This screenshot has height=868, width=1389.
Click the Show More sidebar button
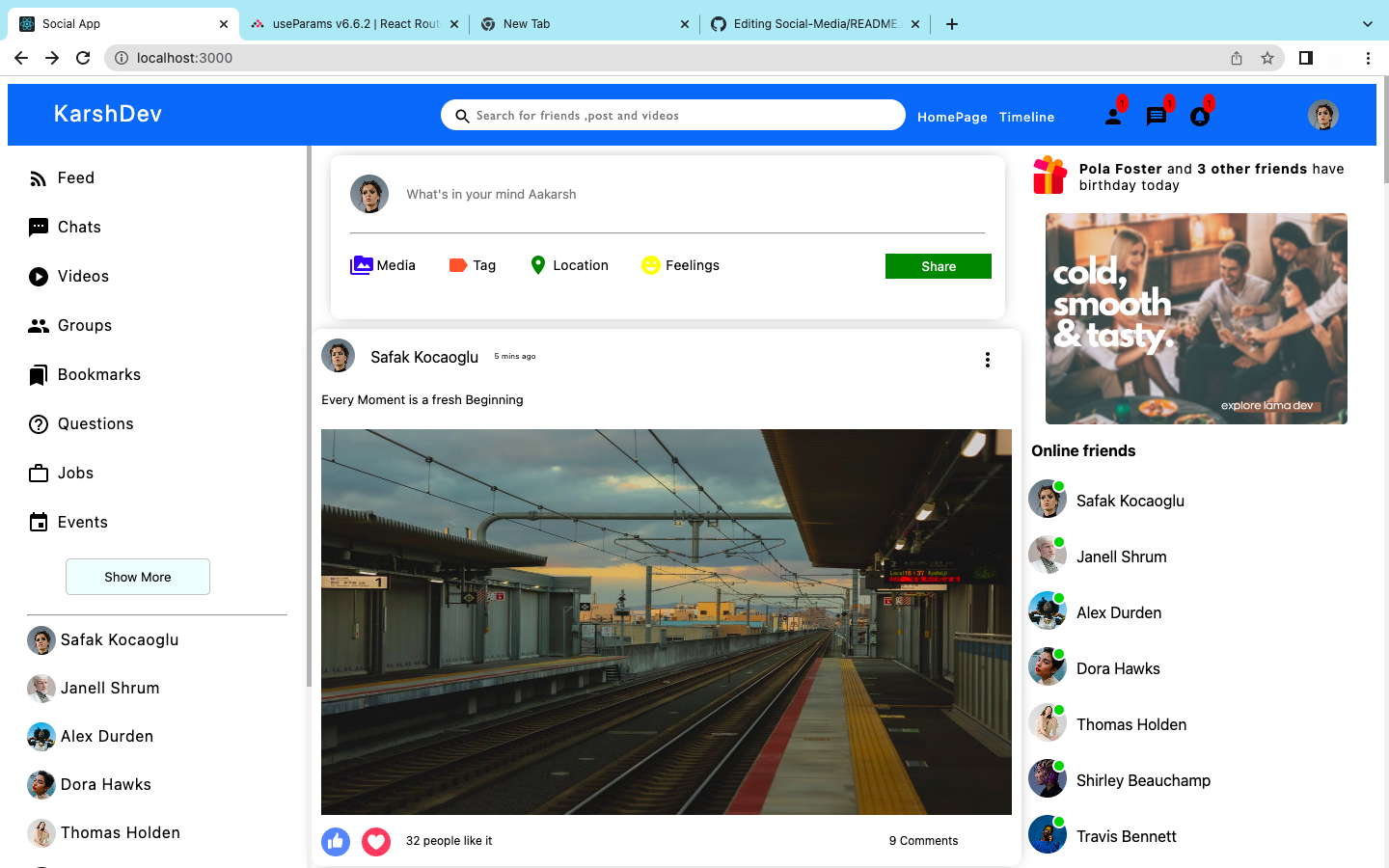point(137,576)
